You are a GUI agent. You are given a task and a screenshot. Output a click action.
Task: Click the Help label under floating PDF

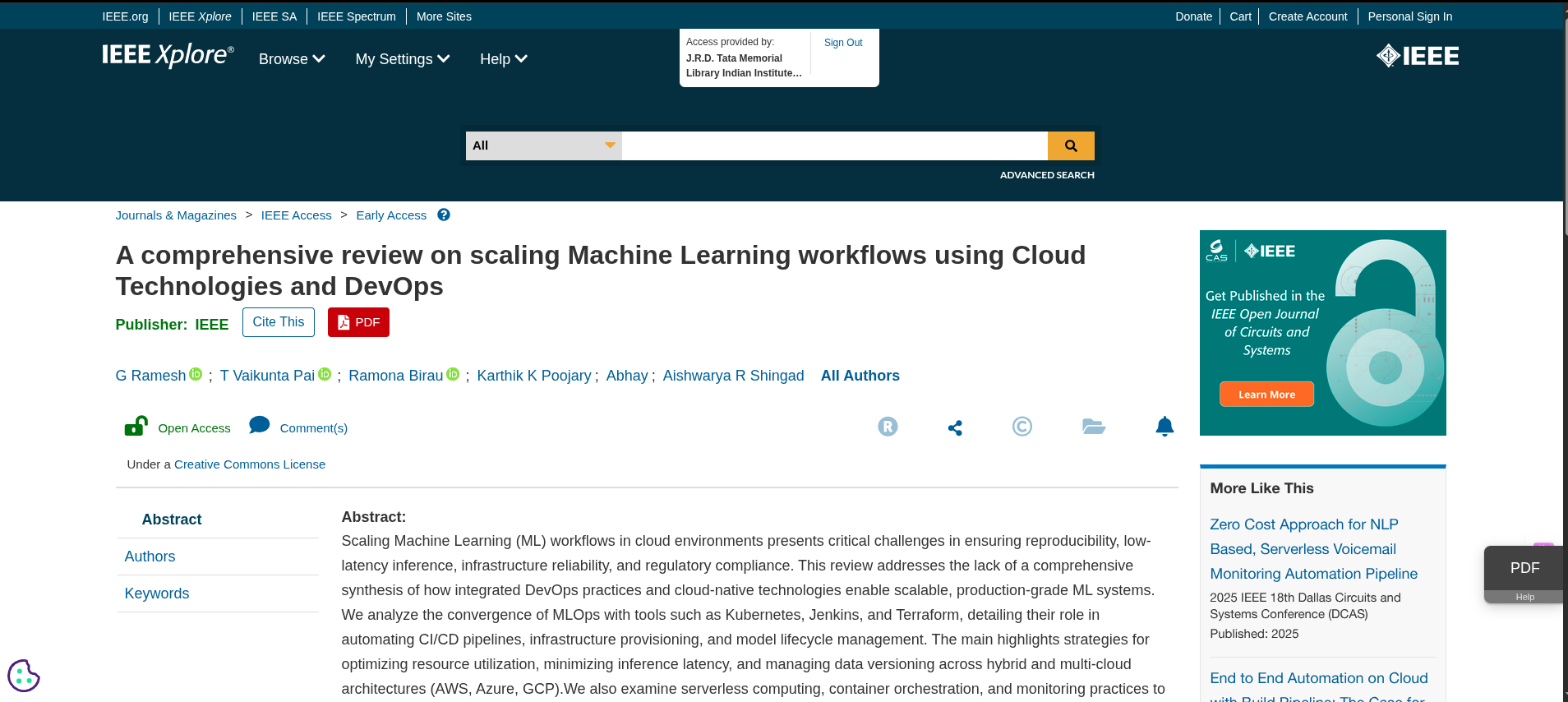(x=1524, y=597)
